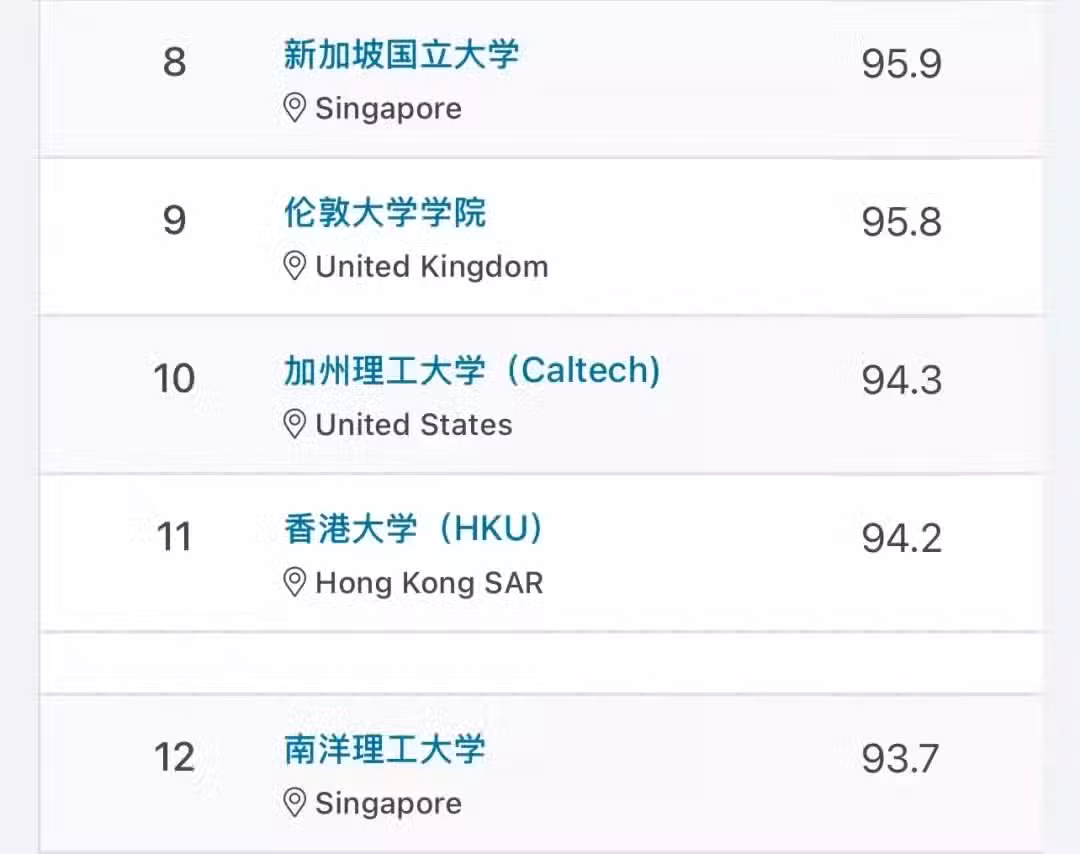Image resolution: width=1080 pixels, height=854 pixels.
Task: Click rank number 10 in Caltech row
Action: (x=174, y=379)
